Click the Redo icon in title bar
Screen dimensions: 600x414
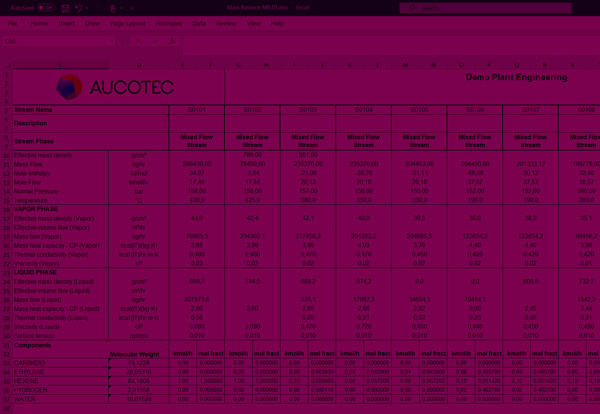(99, 8)
